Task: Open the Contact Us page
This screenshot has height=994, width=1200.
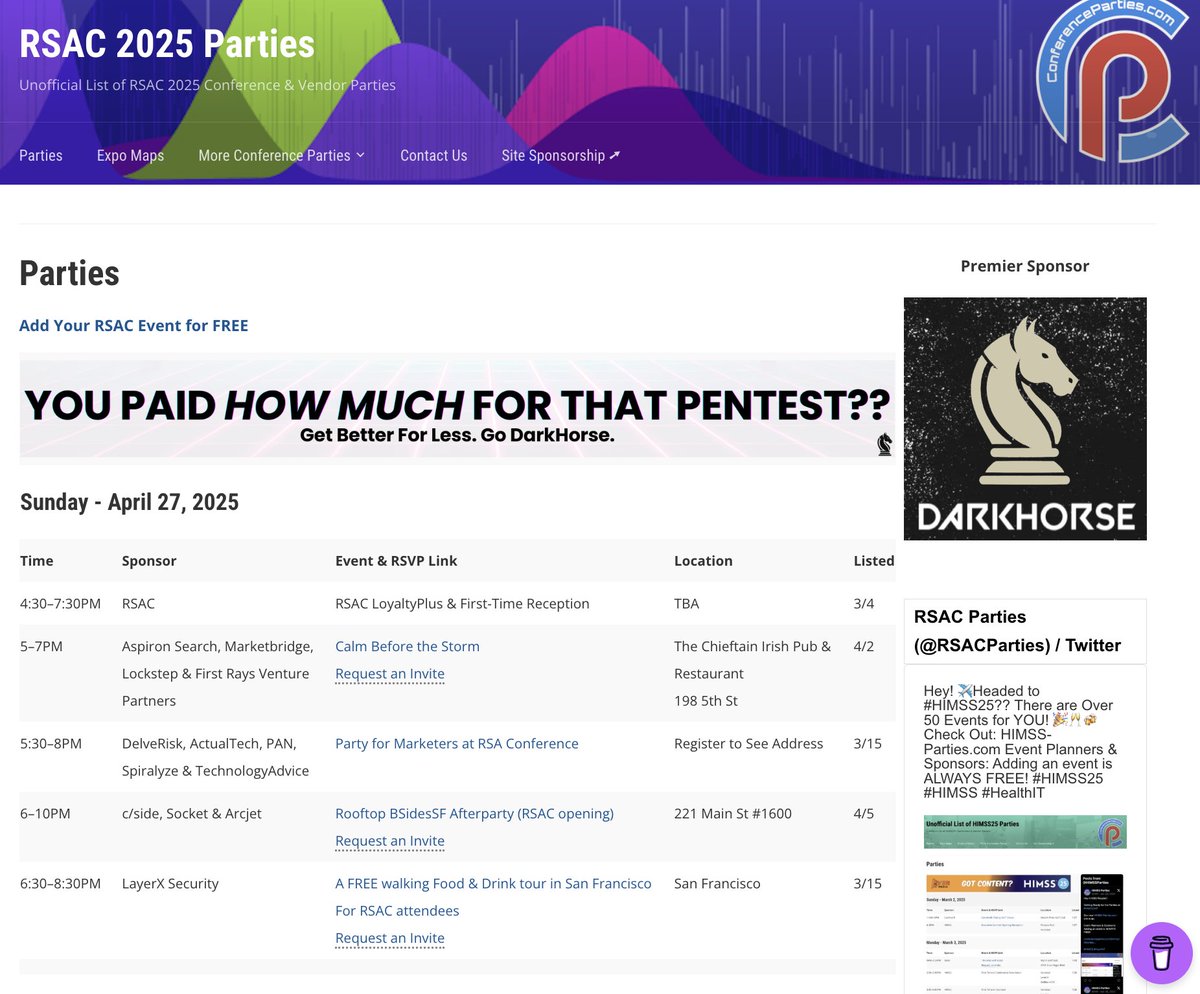Action: coord(434,155)
